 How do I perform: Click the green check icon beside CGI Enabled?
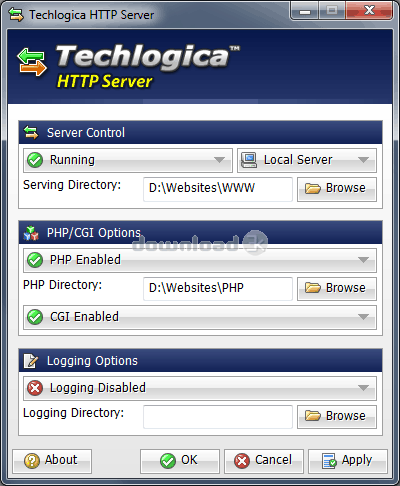[35, 317]
